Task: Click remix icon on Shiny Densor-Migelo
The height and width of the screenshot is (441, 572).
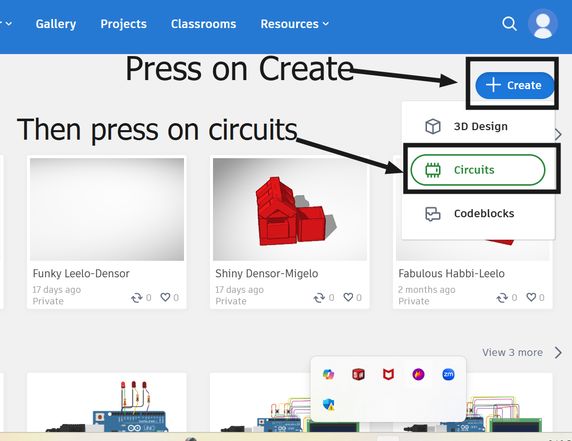Action: coord(319,298)
